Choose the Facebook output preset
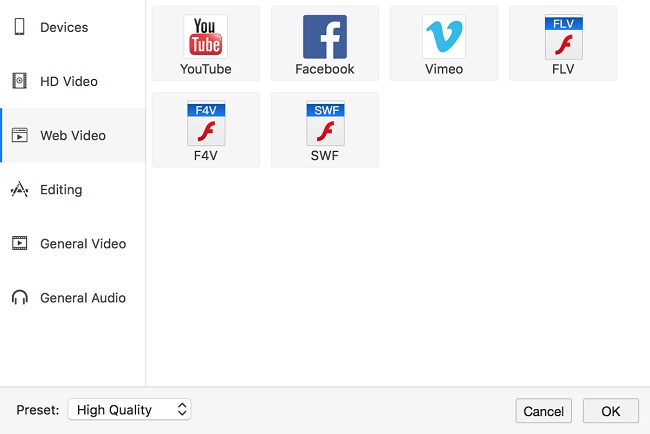The image size is (650, 434). click(325, 43)
